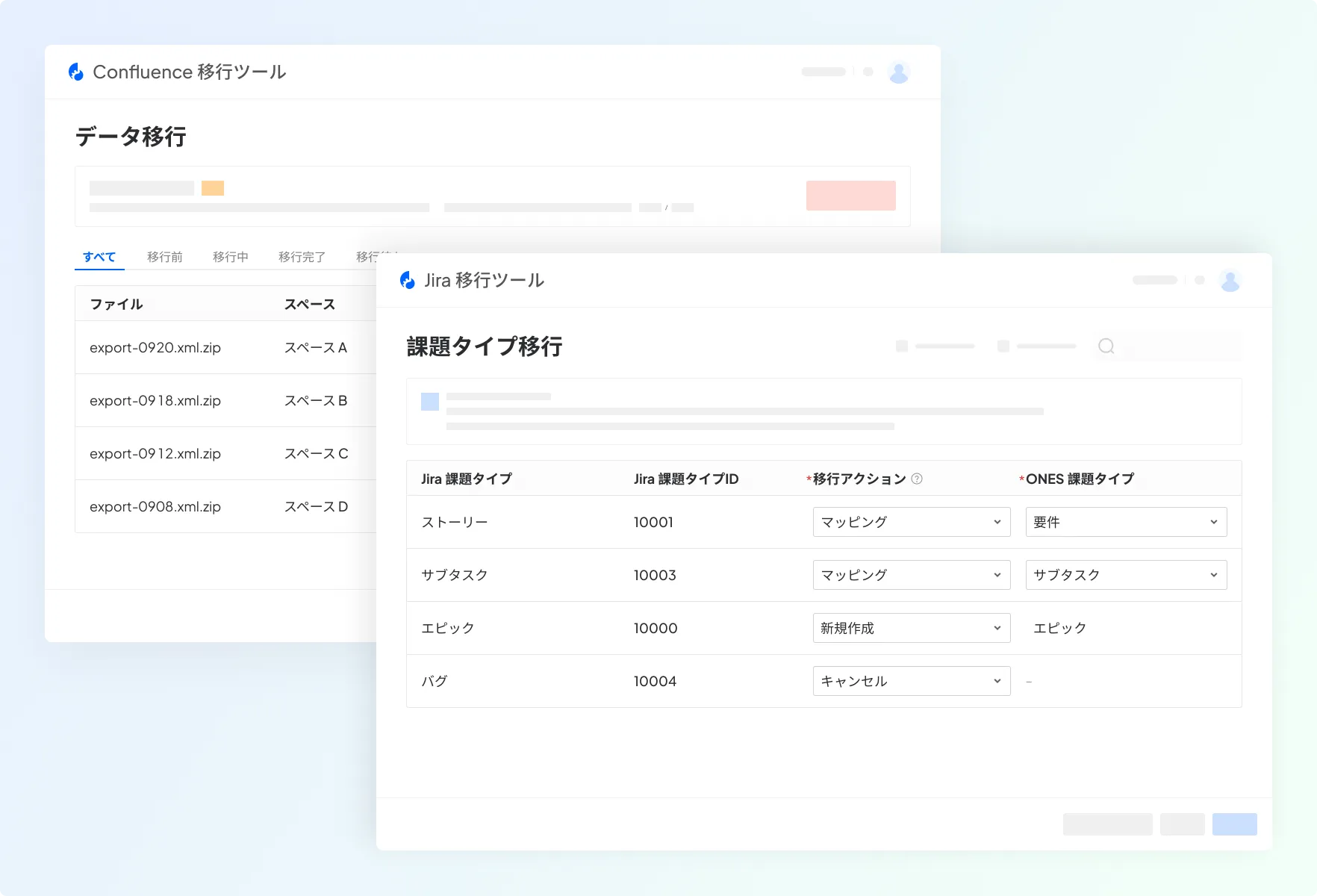Screen dimensions: 1317x896
Task: Expand the バグ action dropdown showing キャンセル
Action: 911,681
